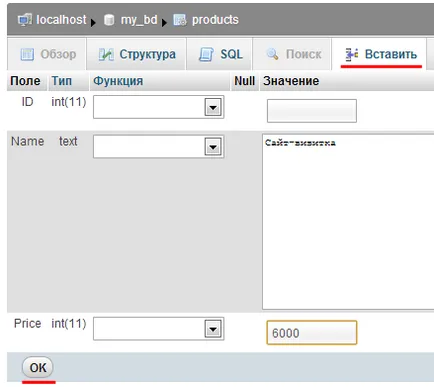Screen dimensions: 434x387
Task: Click the Price field label
Action: [27, 323]
